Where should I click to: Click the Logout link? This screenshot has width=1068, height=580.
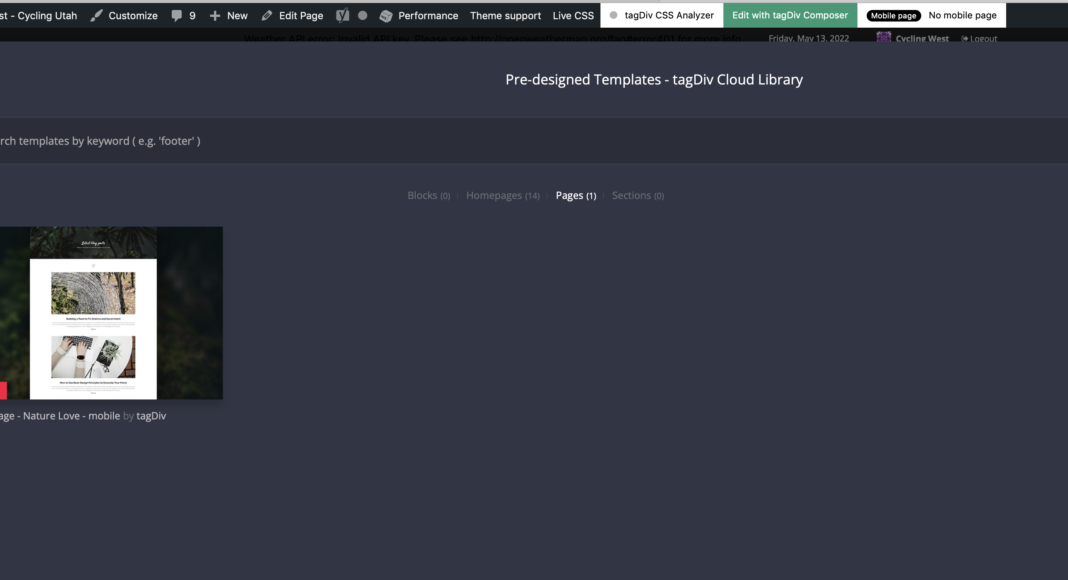(979, 39)
